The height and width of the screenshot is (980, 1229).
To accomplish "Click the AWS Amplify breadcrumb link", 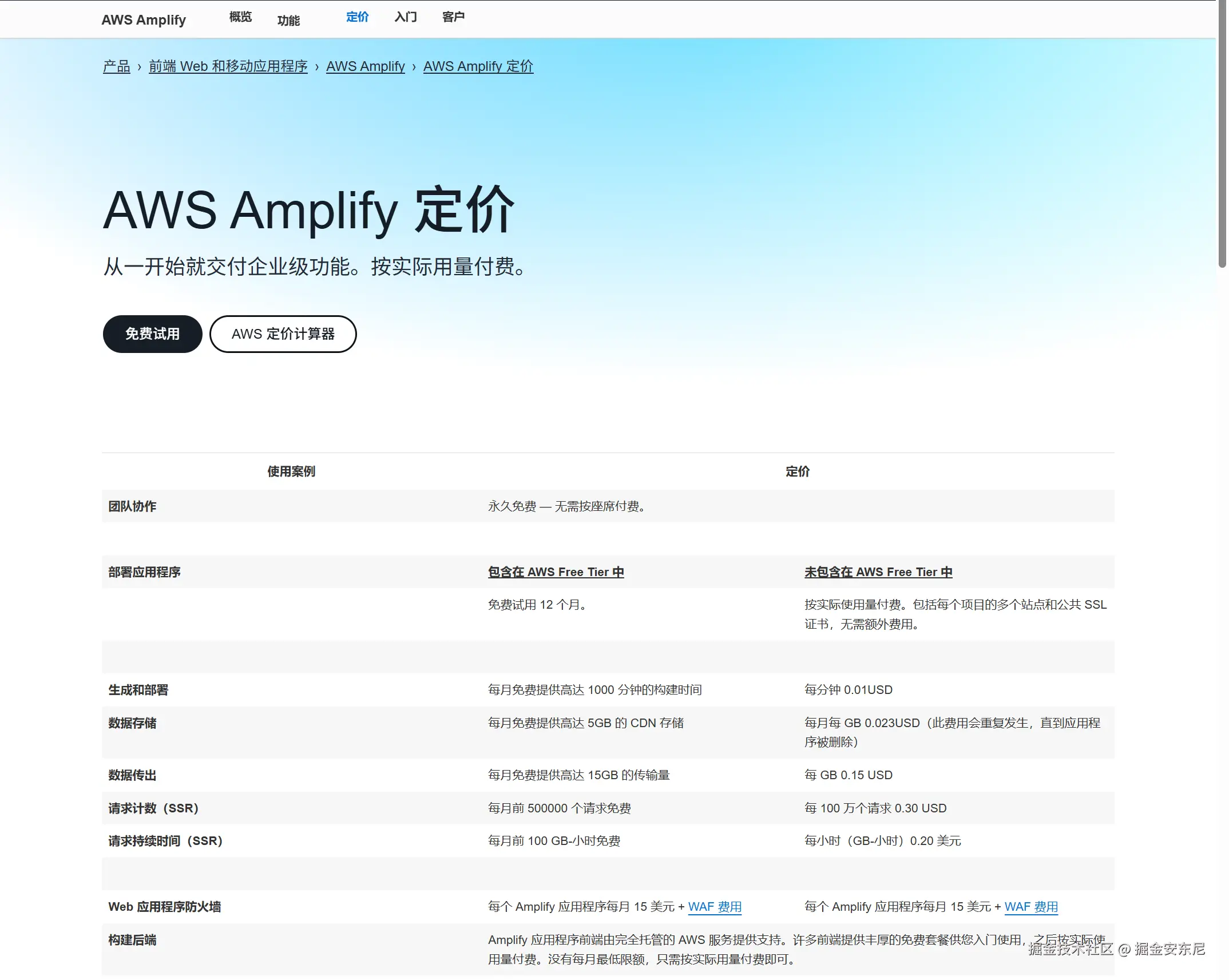I will click(x=365, y=66).
